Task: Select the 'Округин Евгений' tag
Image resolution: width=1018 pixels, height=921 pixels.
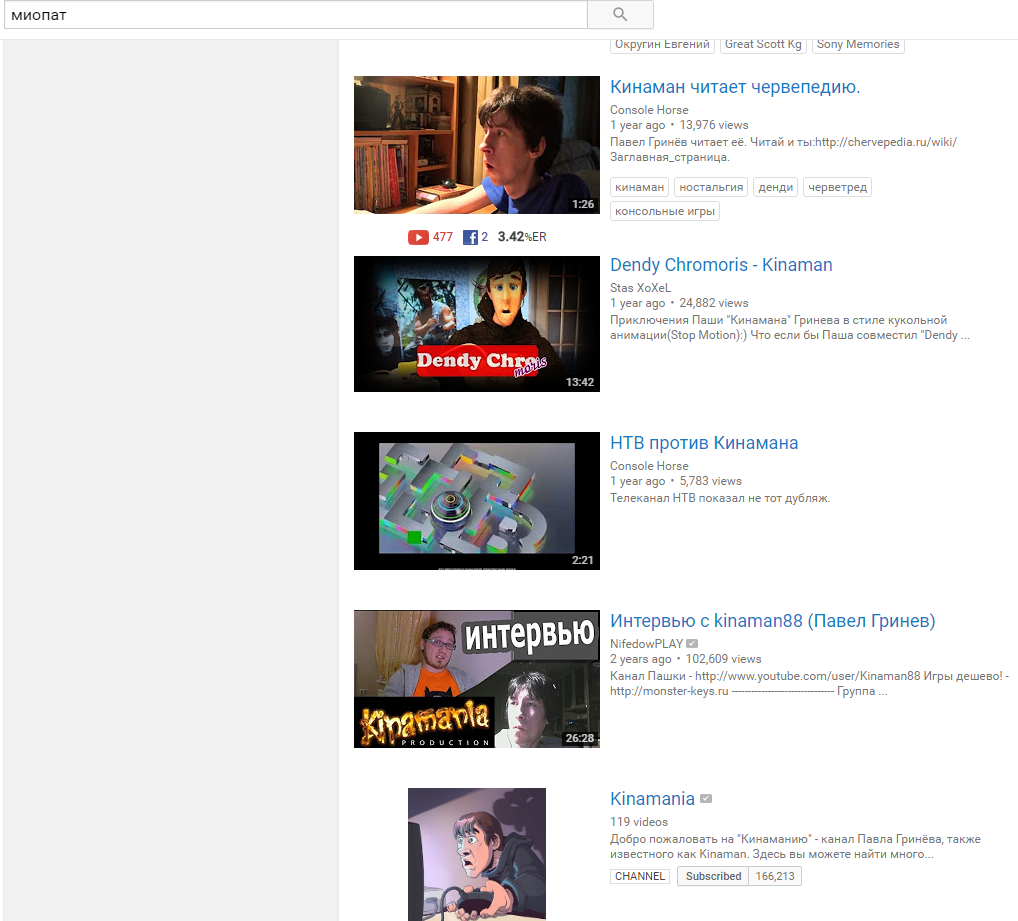Action: pos(662,45)
